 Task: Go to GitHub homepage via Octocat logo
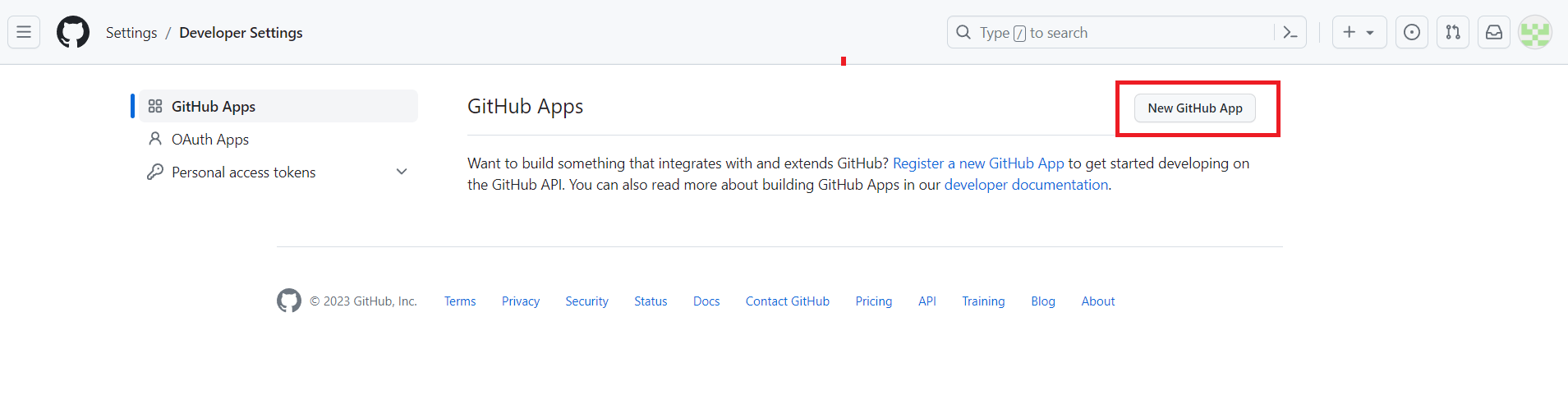[x=73, y=32]
